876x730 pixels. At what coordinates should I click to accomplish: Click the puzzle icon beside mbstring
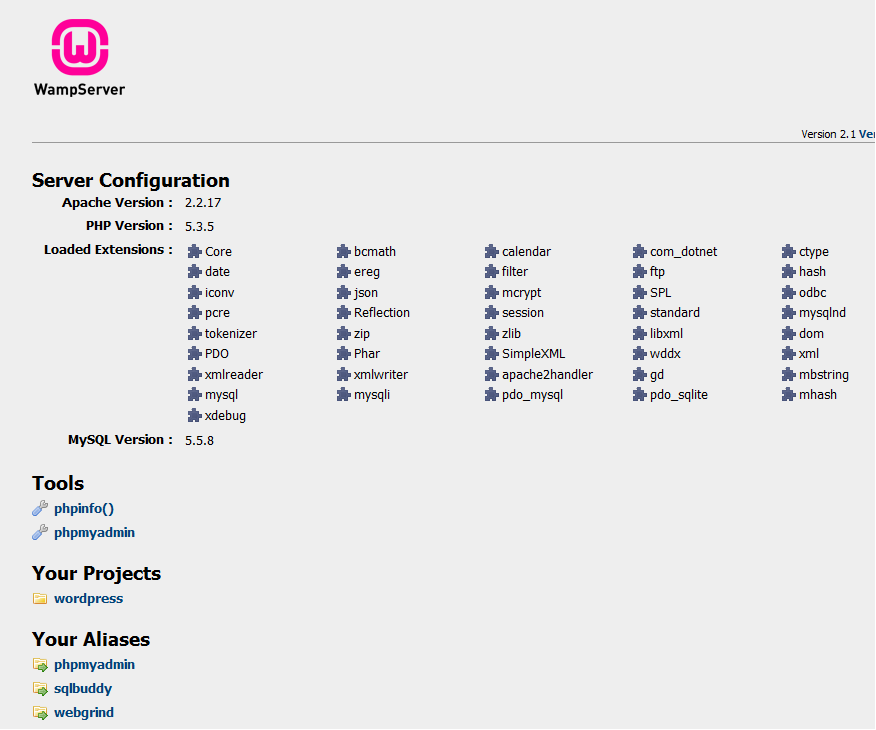(789, 375)
